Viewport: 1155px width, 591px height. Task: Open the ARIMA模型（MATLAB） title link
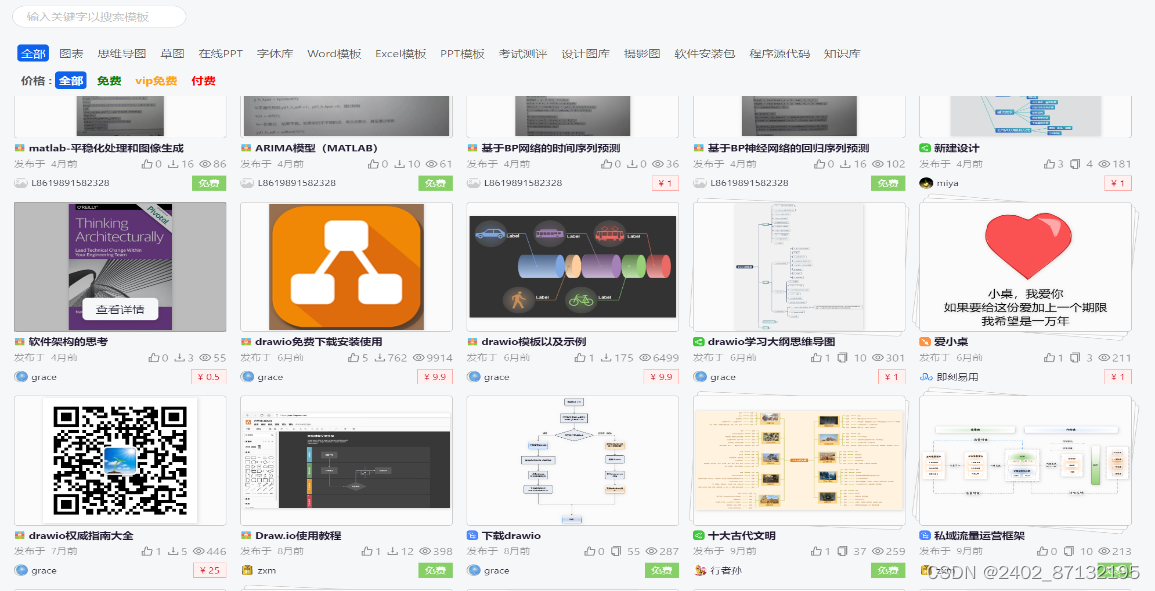pos(316,148)
